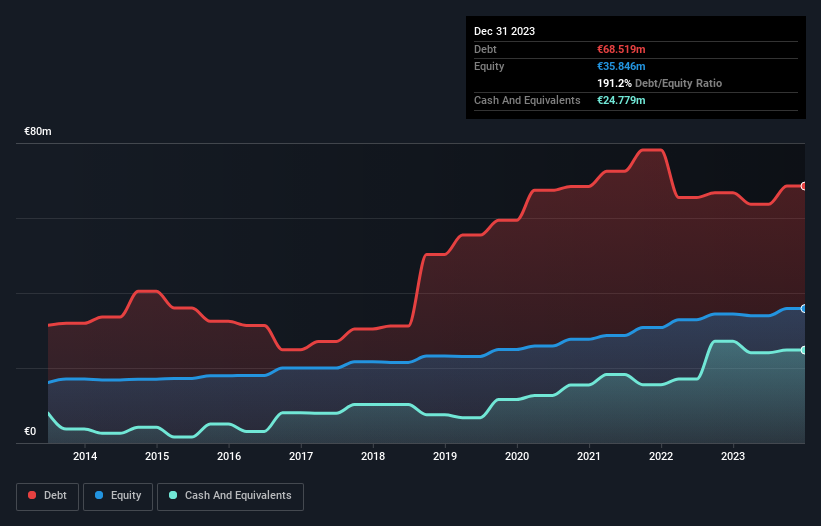Click the 2019 x-axis label
The height and width of the screenshot is (526, 821).
pyautogui.click(x=445, y=456)
